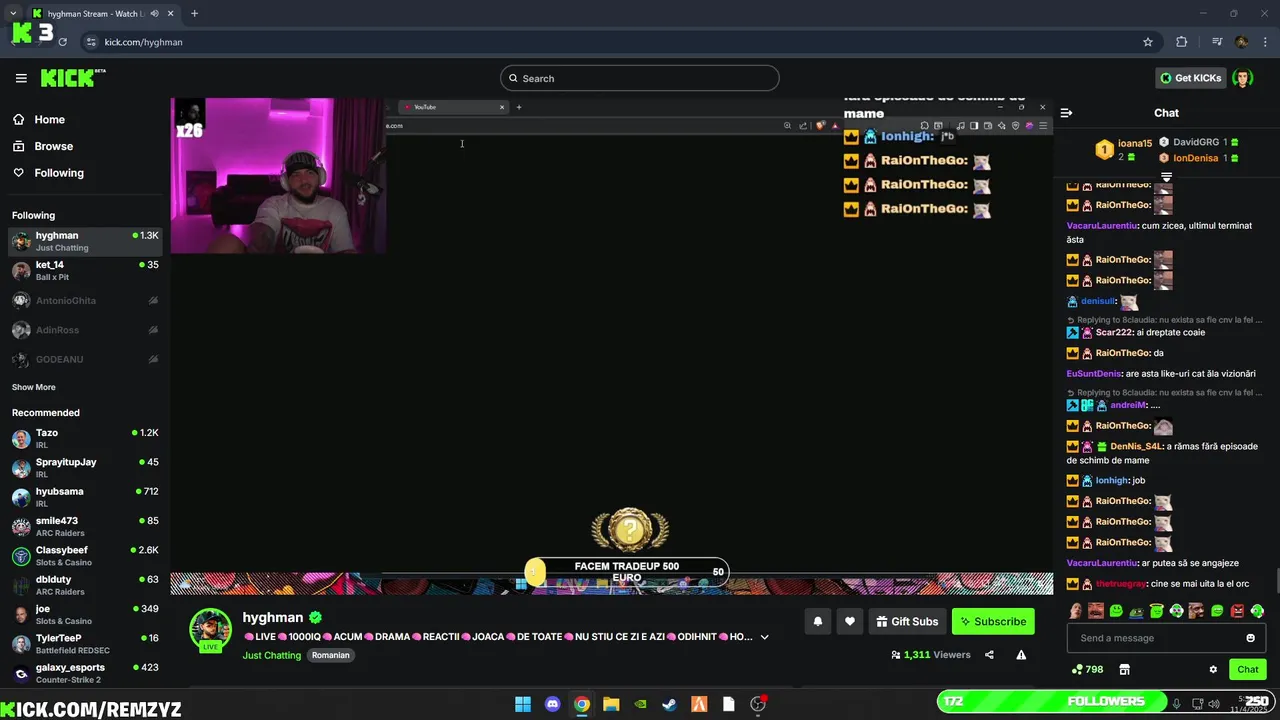Click the Romanian language tag
This screenshot has height=720, width=1280.
330,656
